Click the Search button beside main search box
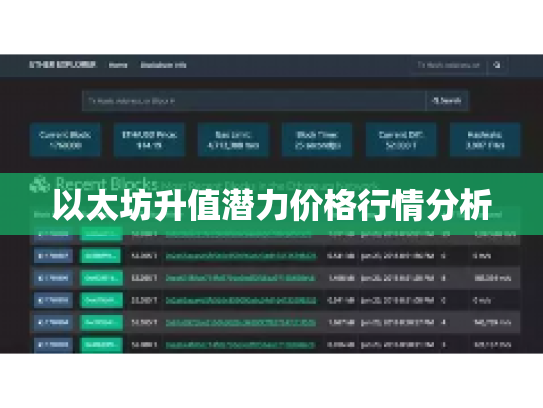Image resolution: width=543 pixels, height=408 pixels. 447,101
